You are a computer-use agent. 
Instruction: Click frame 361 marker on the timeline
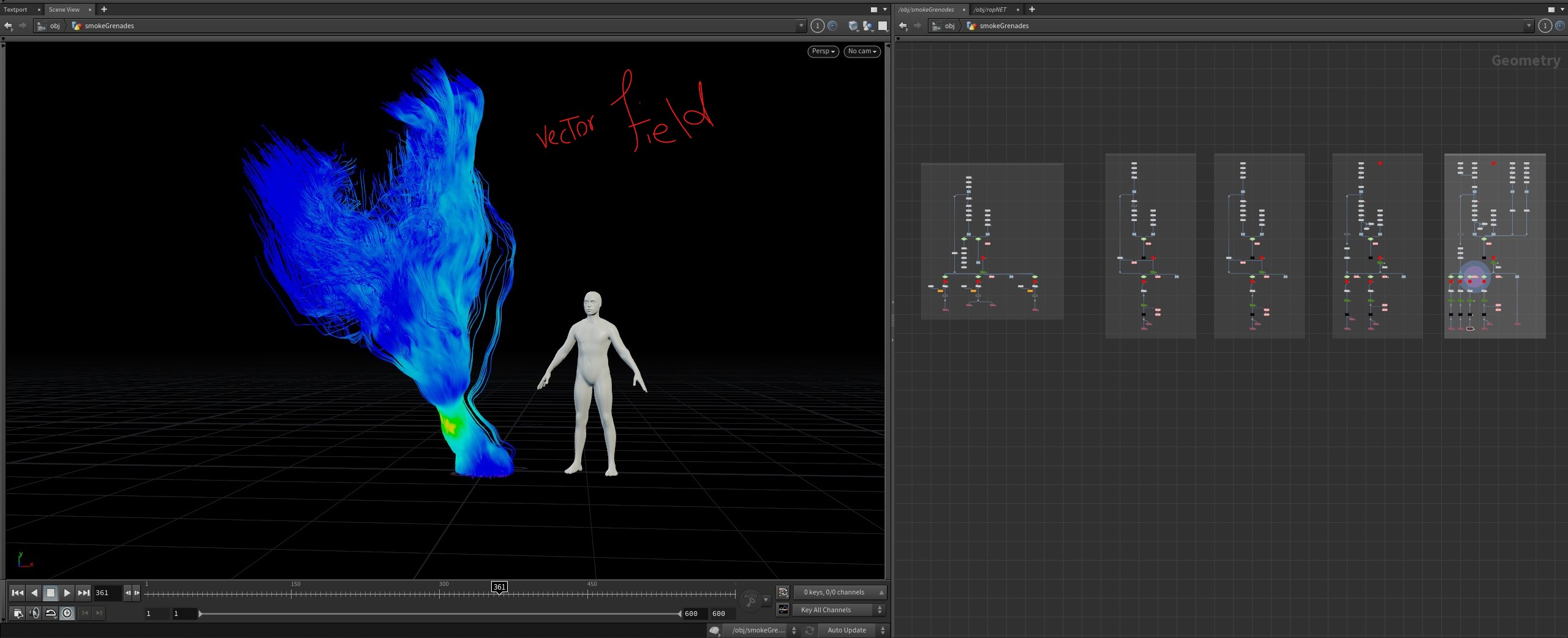pyautogui.click(x=499, y=587)
